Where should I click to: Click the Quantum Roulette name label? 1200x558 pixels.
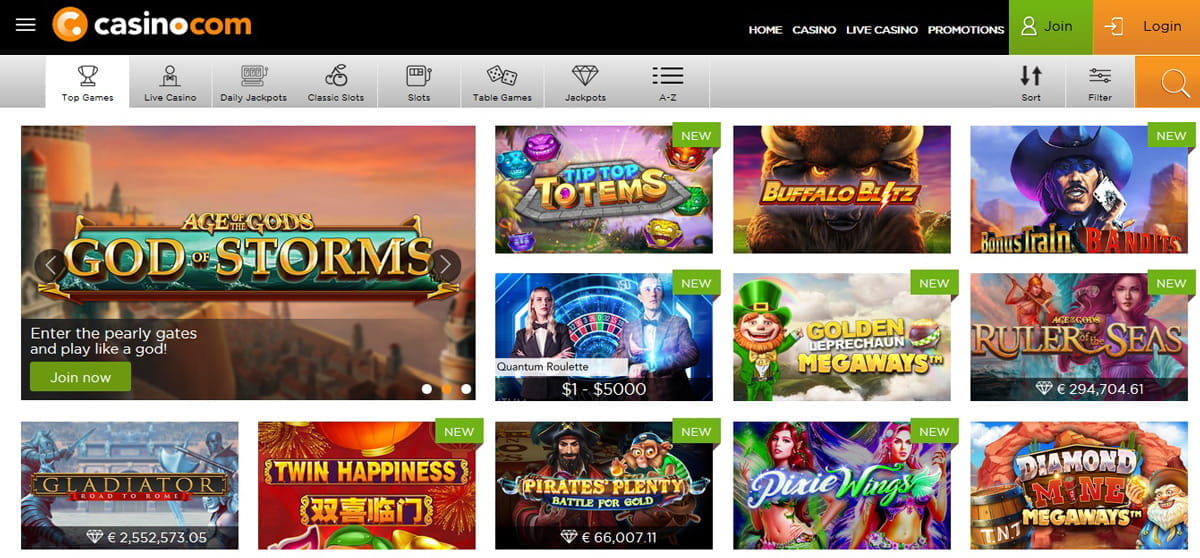coord(543,367)
